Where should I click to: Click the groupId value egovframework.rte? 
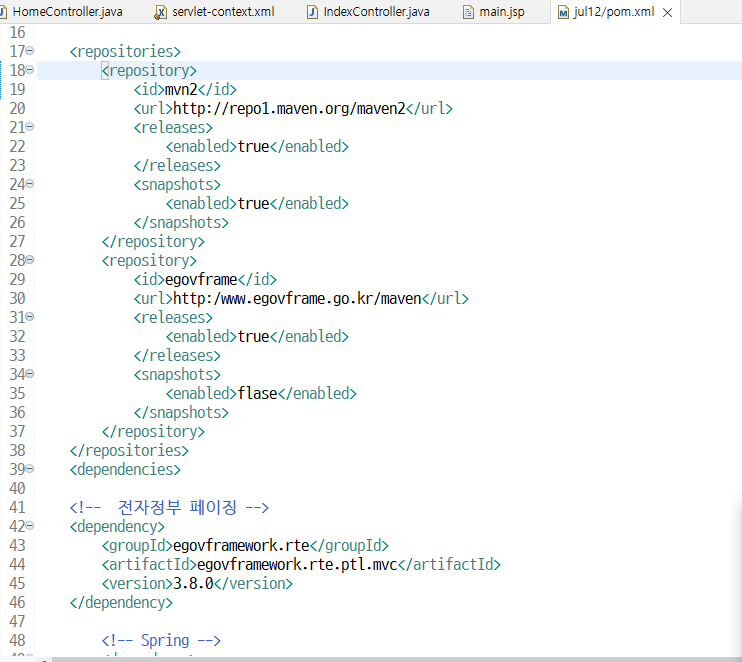[241, 546]
